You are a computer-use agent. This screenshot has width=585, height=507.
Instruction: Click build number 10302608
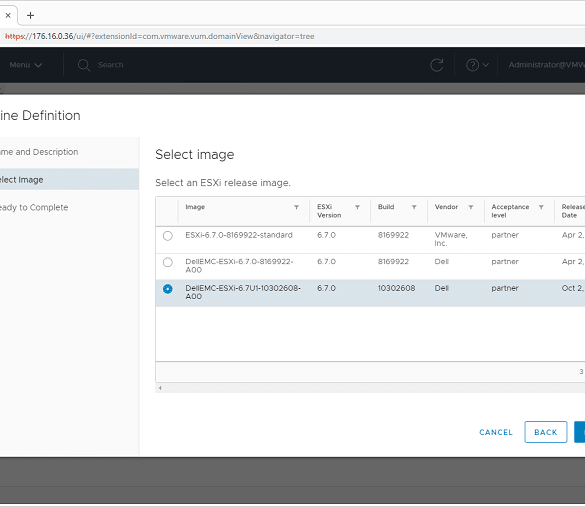tap(396, 288)
